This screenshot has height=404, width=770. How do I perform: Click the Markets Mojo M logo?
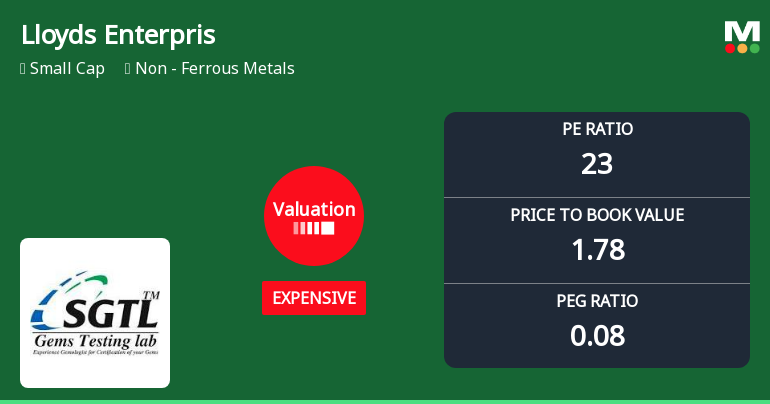pos(742,31)
